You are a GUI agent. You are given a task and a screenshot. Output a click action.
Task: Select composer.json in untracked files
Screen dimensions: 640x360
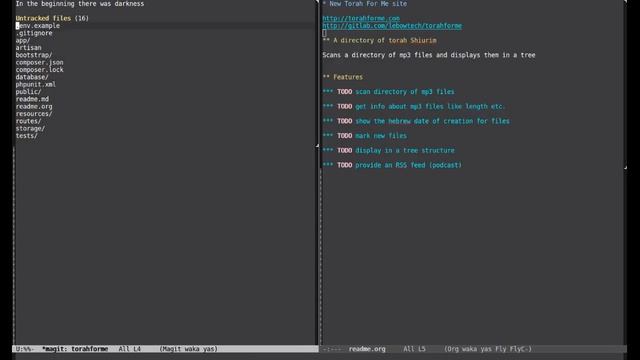coord(39,62)
